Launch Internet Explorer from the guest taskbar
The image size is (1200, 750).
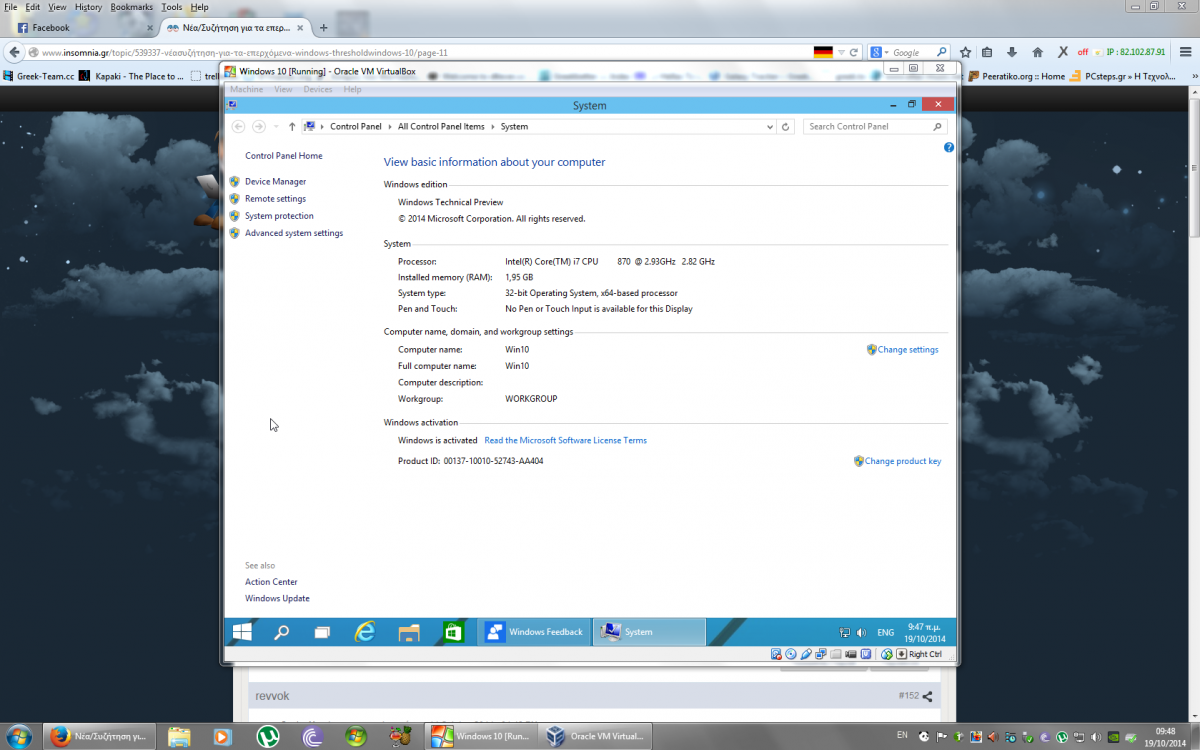(365, 632)
